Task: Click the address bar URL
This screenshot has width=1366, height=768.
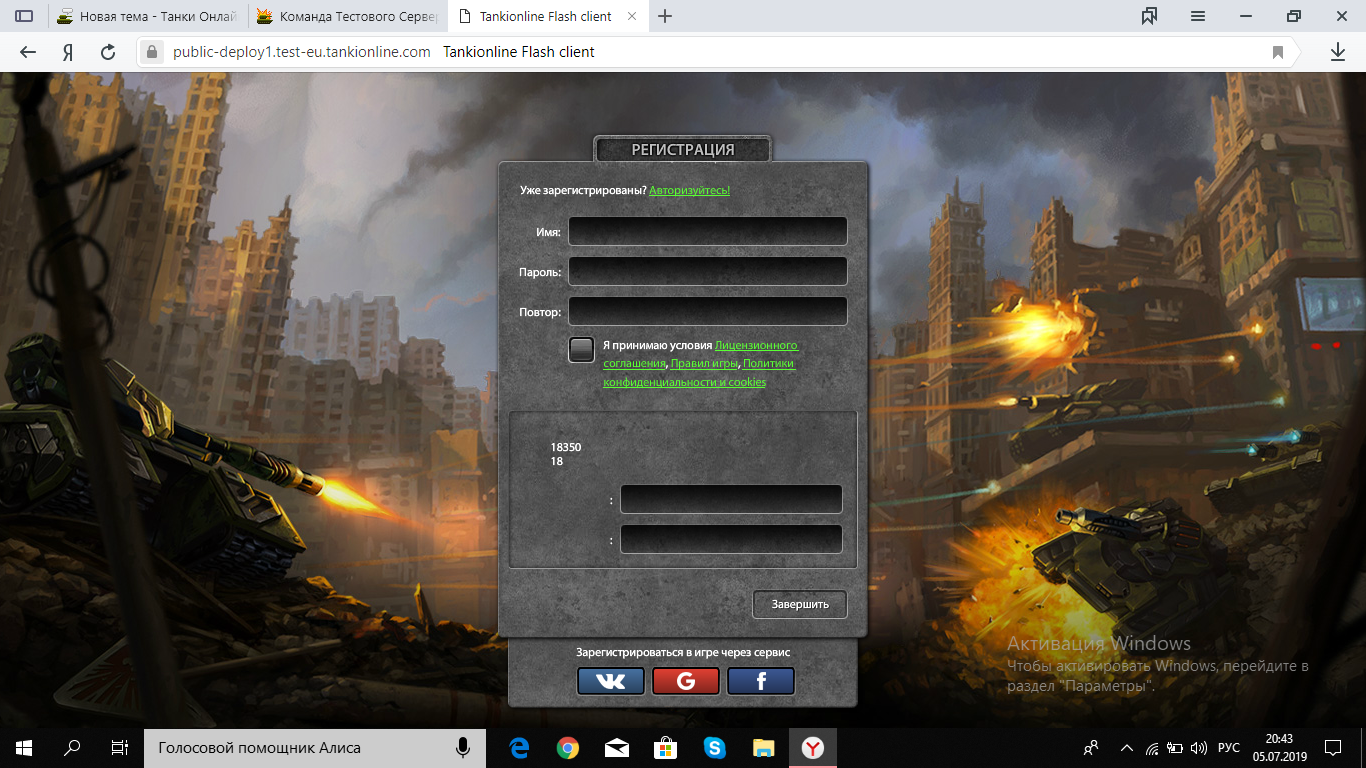Action: 302,52
